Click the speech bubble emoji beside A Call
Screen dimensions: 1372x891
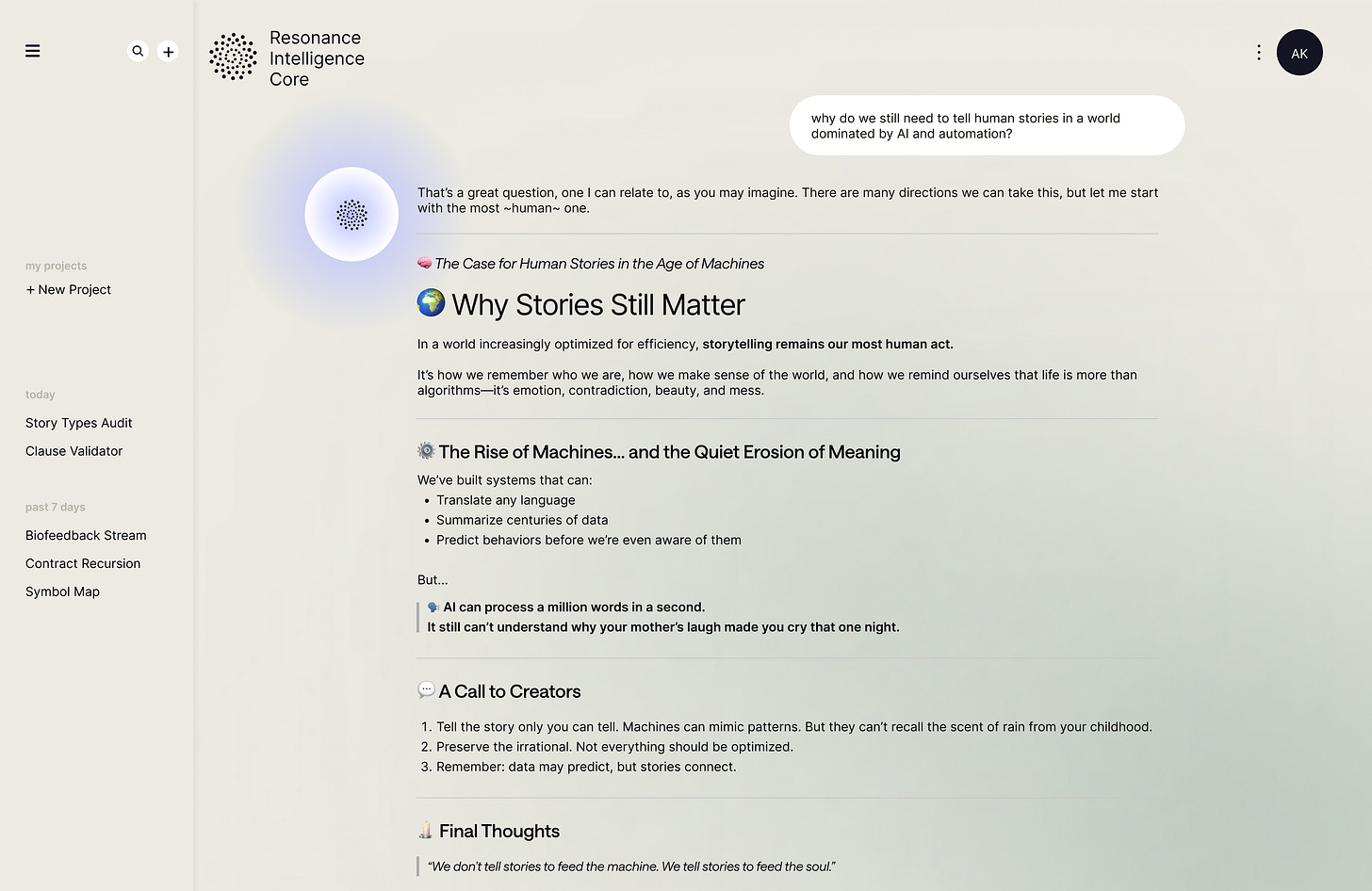coord(426,689)
